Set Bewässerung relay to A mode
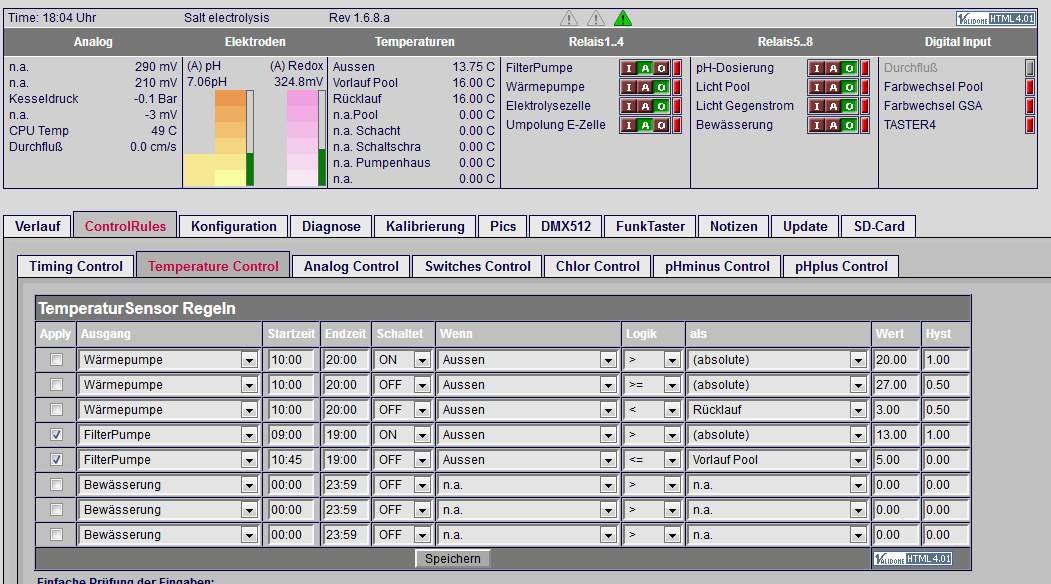The image size is (1051, 584). pyautogui.click(x=832, y=125)
